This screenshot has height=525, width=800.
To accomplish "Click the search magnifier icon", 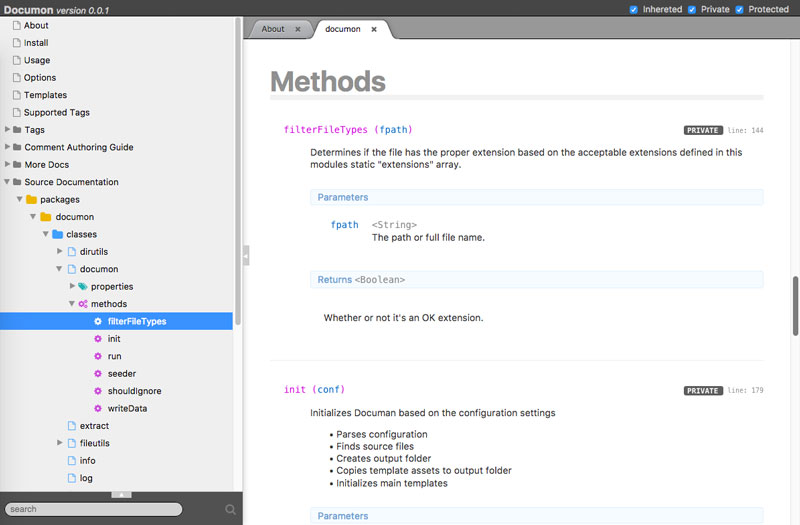I will 230,509.
